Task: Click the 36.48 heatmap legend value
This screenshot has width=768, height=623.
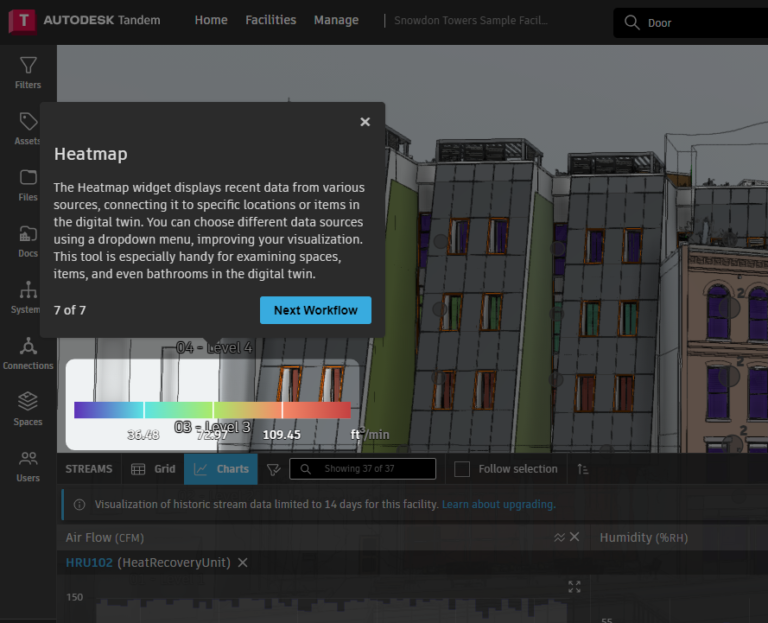Action: [143, 435]
